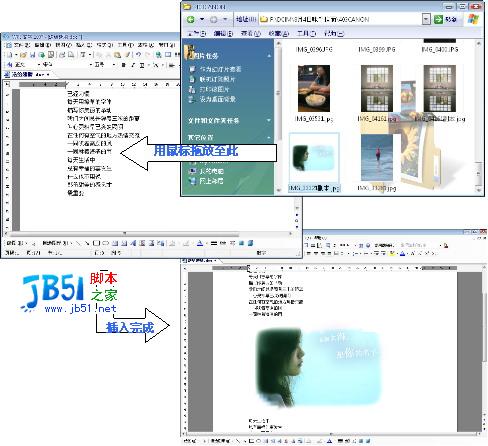Click the Format Painter brush icon in WPS
This screenshot has width=488, height=446.
(127, 55)
